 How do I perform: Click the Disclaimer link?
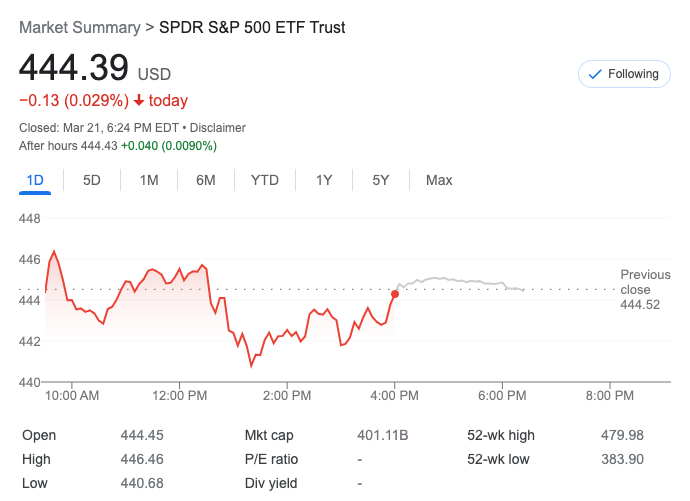(x=218, y=128)
